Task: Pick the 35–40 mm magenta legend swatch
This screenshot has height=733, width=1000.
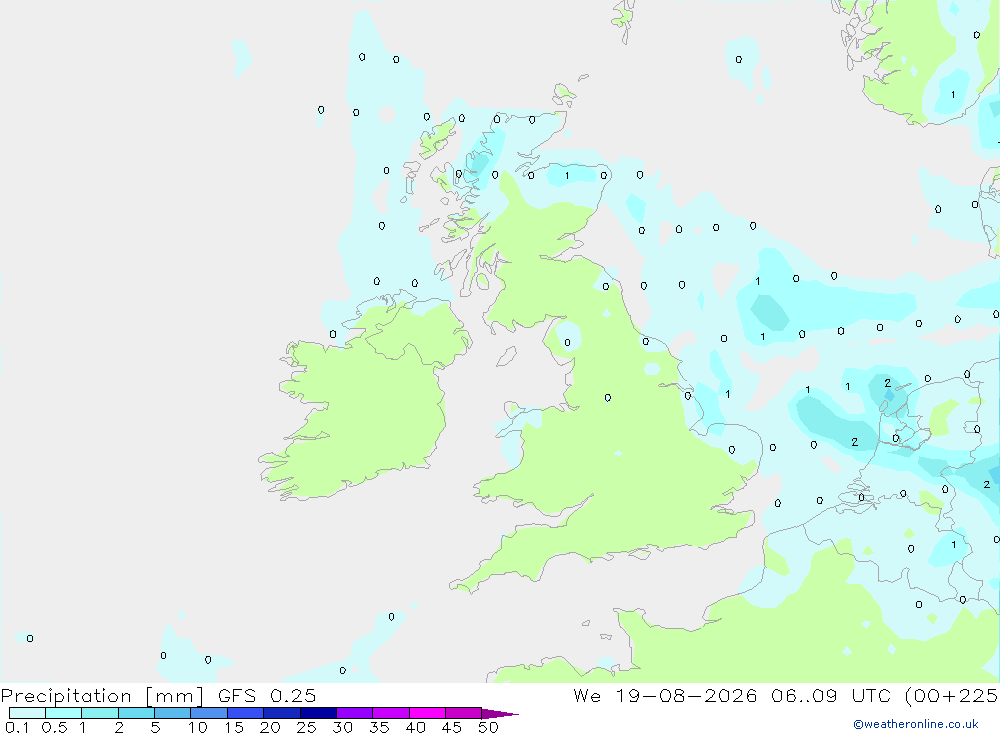Action: coord(391,713)
